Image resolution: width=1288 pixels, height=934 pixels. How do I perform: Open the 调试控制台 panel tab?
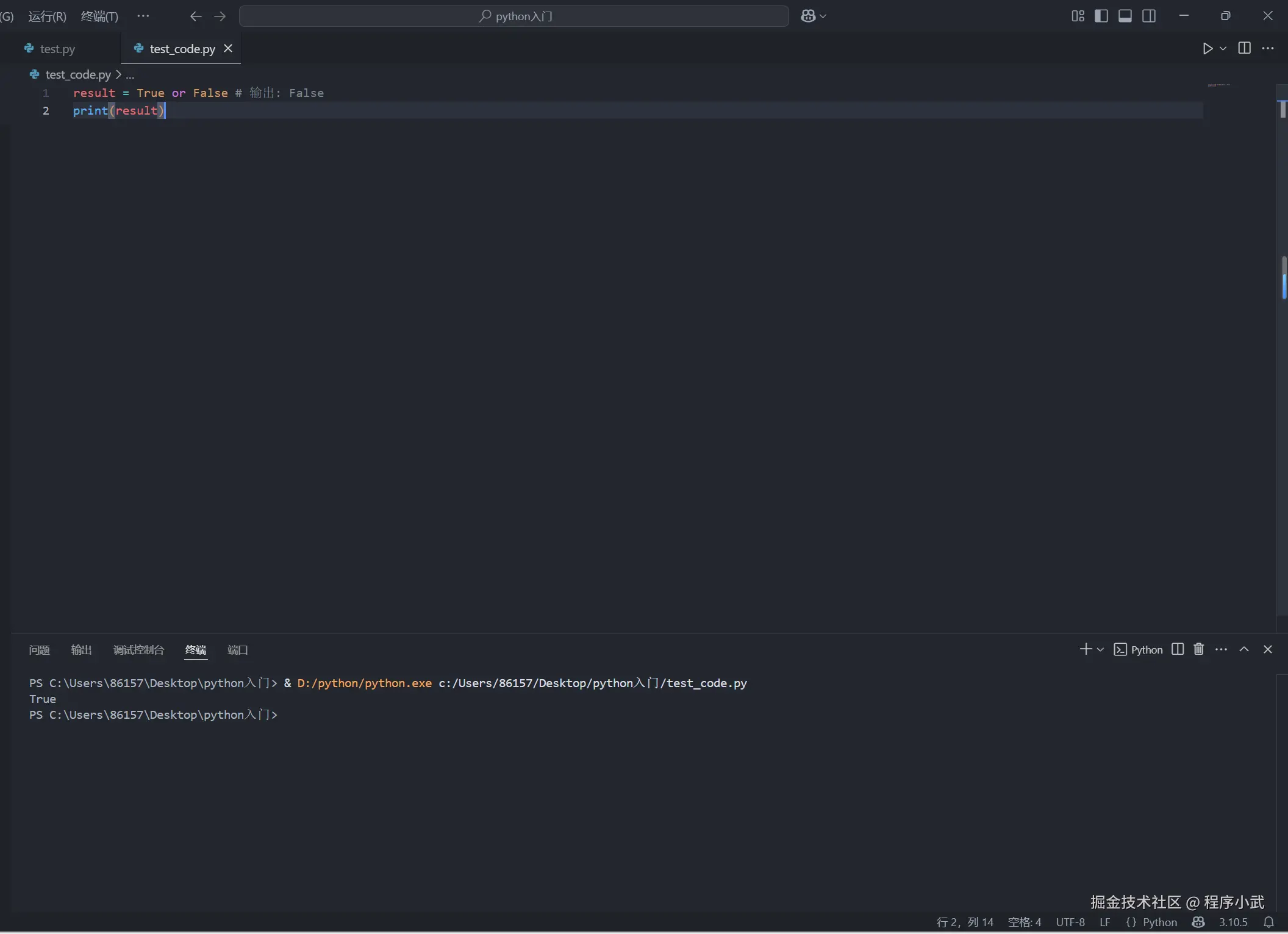tap(138, 650)
